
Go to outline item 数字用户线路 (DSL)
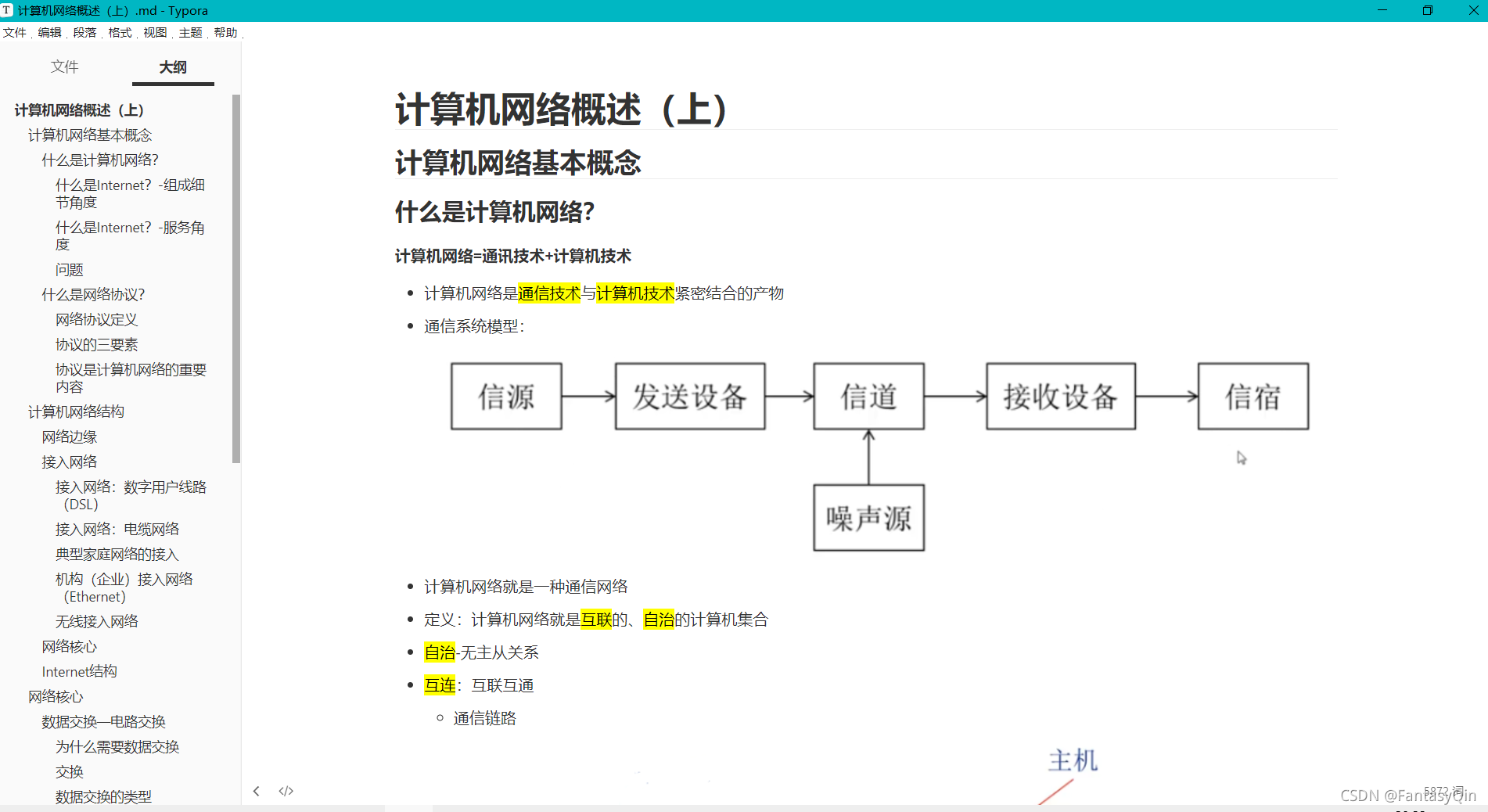(131, 495)
